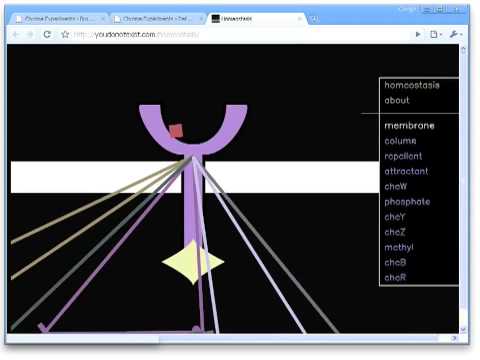Open the homeostasis link
Screen dimensions: 480x360
click(412, 85)
